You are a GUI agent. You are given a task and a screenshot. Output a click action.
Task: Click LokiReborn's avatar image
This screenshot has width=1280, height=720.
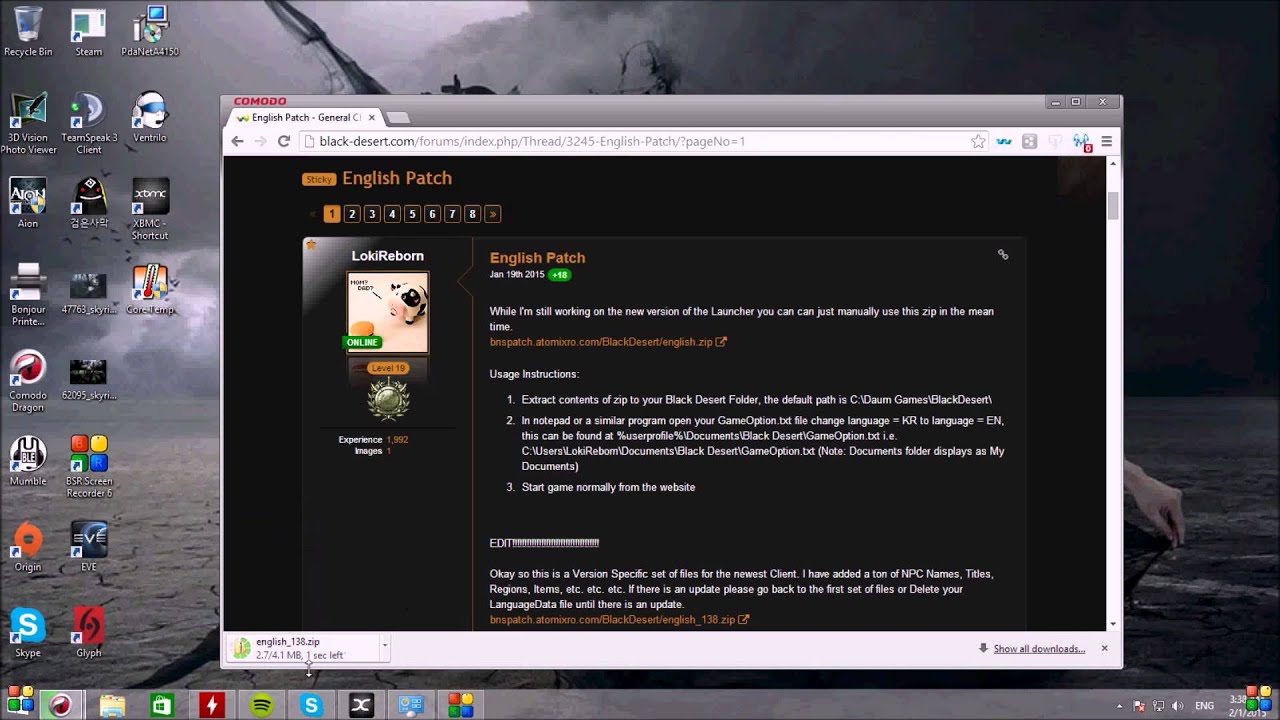tap(388, 312)
